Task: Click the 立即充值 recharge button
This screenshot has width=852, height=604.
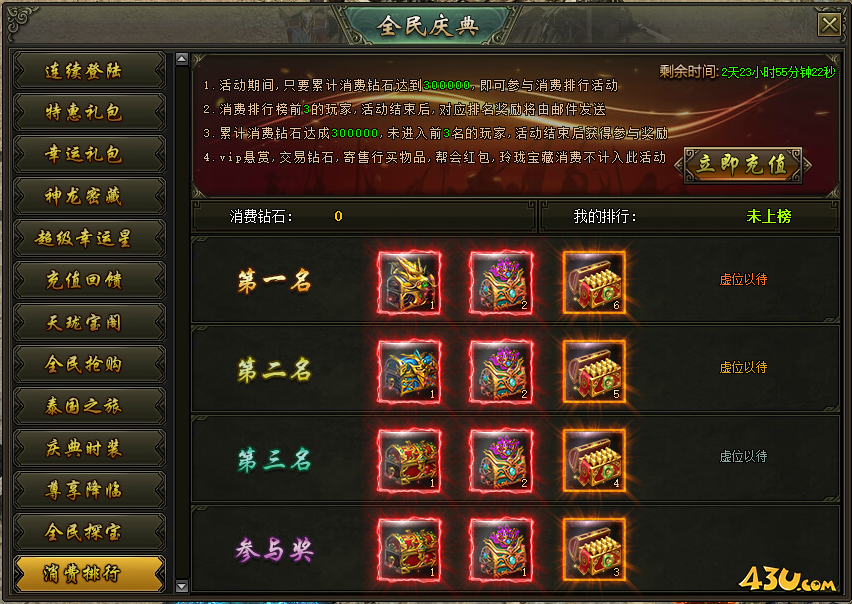Action: pyautogui.click(x=743, y=165)
